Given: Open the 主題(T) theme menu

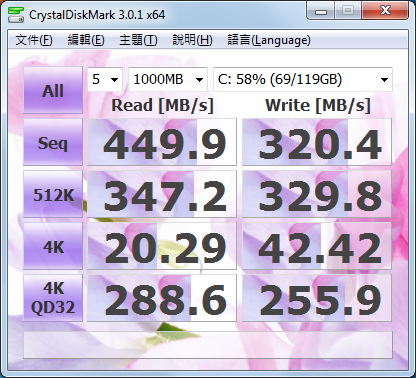Looking at the screenshot, I should point(138,40).
